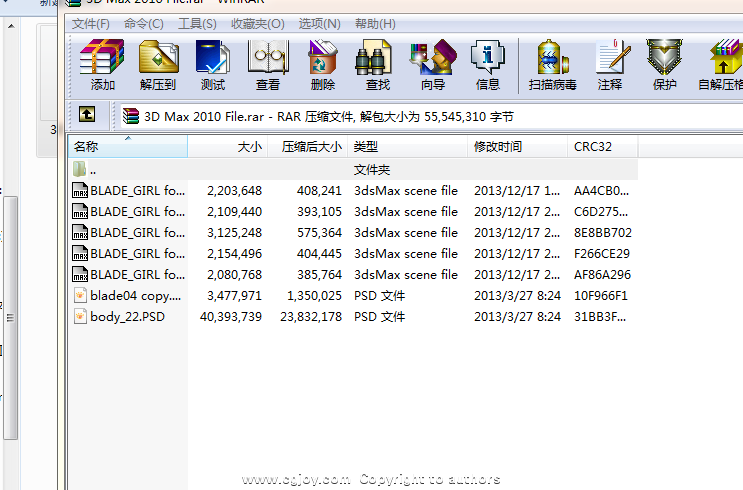Click the self-extracting (自解压) archive icon
Viewport: 743px width, 490px height.
point(725,57)
